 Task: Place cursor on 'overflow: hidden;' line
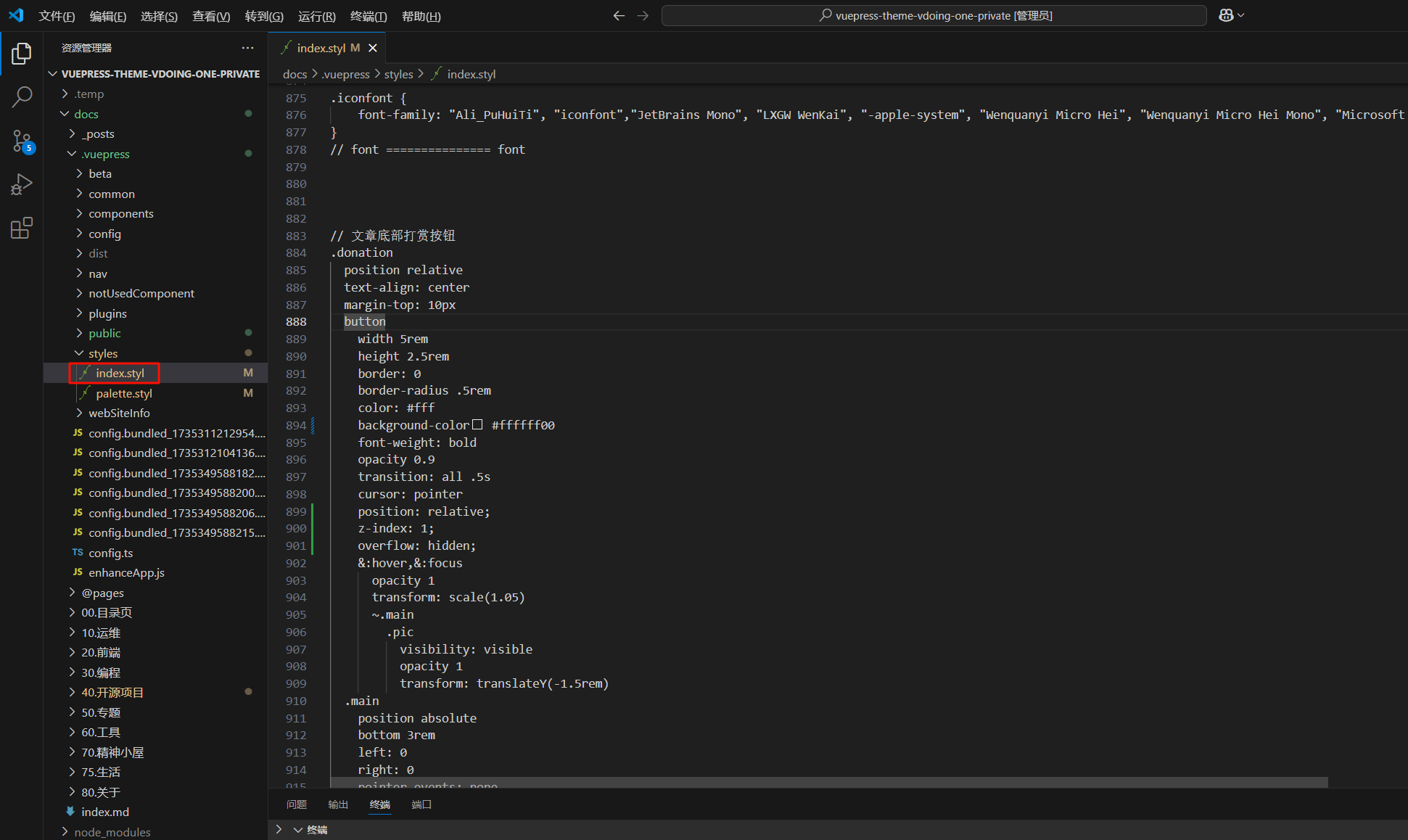(416, 545)
